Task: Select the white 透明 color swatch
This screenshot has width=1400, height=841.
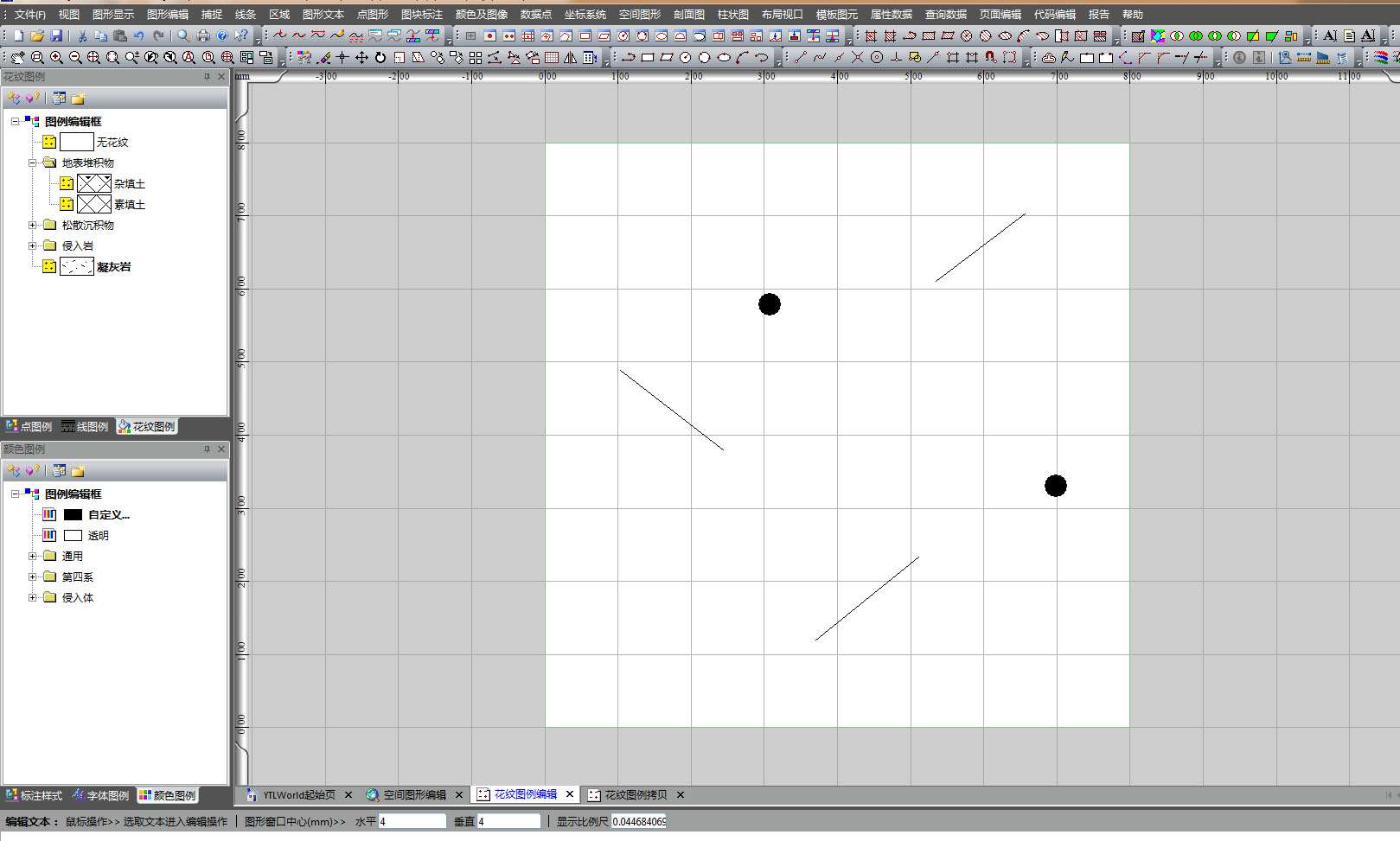Action: (x=73, y=536)
